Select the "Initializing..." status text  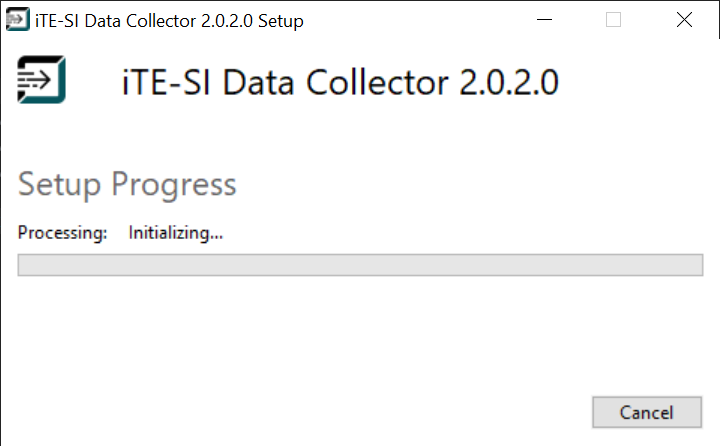(x=175, y=233)
